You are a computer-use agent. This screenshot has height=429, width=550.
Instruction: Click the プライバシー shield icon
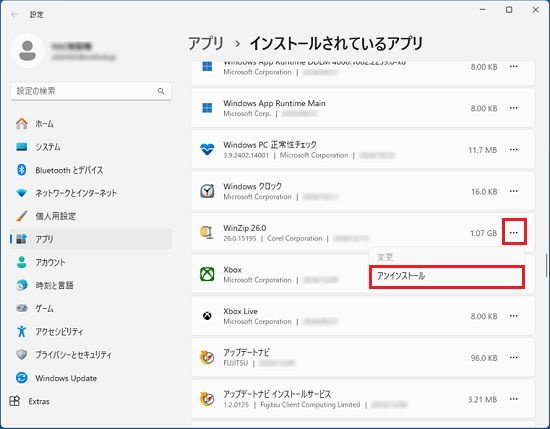click(22, 354)
